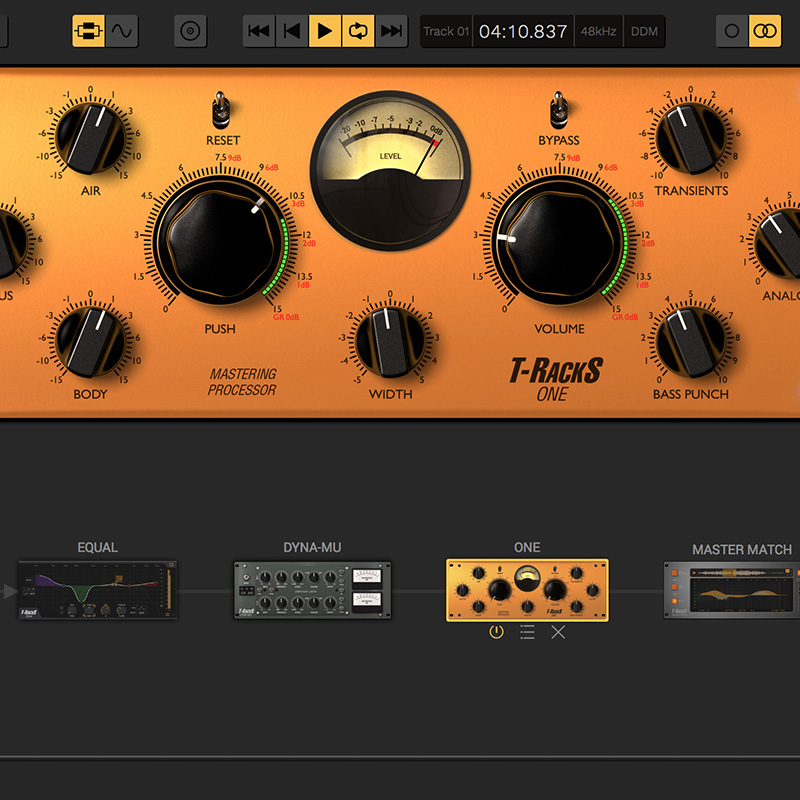Select the MASTER MATCH module thumbnail
The width and height of the screenshot is (800, 800).
(732, 590)
